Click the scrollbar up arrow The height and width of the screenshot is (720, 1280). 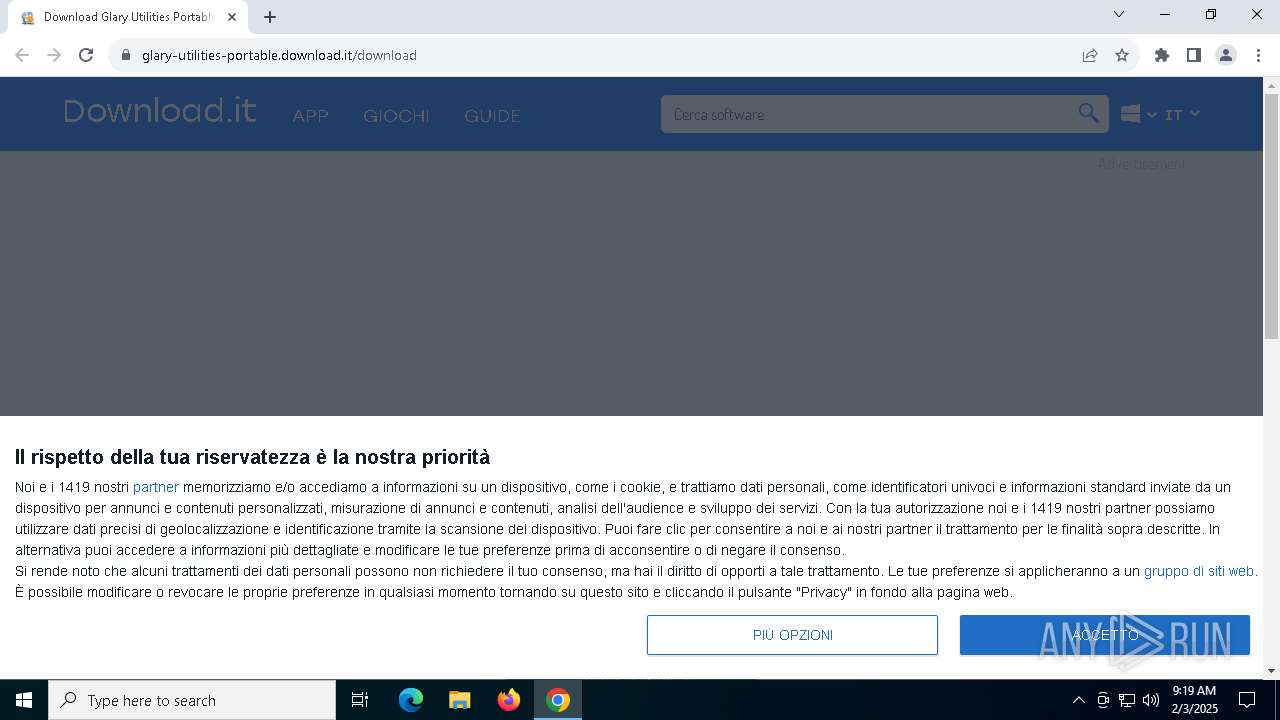click(x=1271, y=85)
